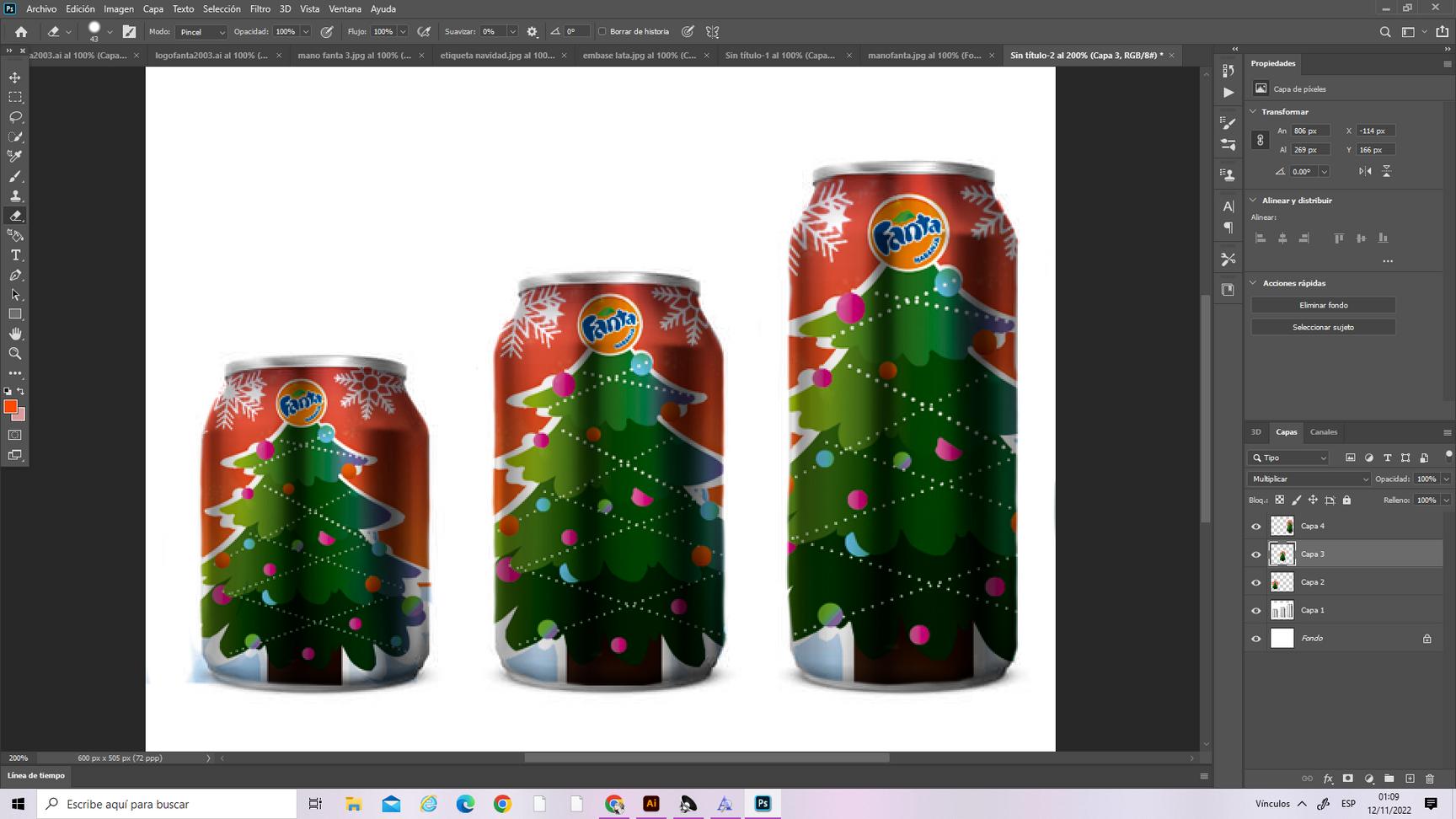Hide the Capa 4 layer

(x=1256, y=527)
